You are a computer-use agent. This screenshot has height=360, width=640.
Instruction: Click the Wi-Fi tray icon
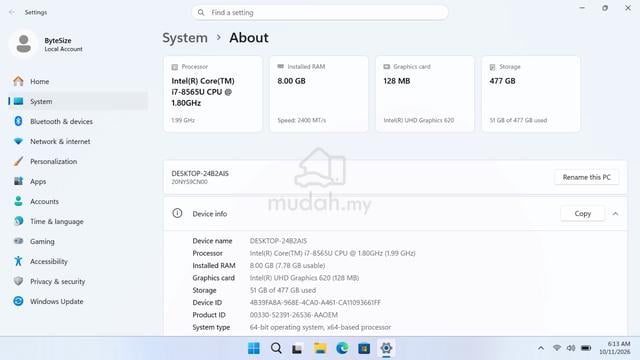pyautogui.click(x=557, y=348)
